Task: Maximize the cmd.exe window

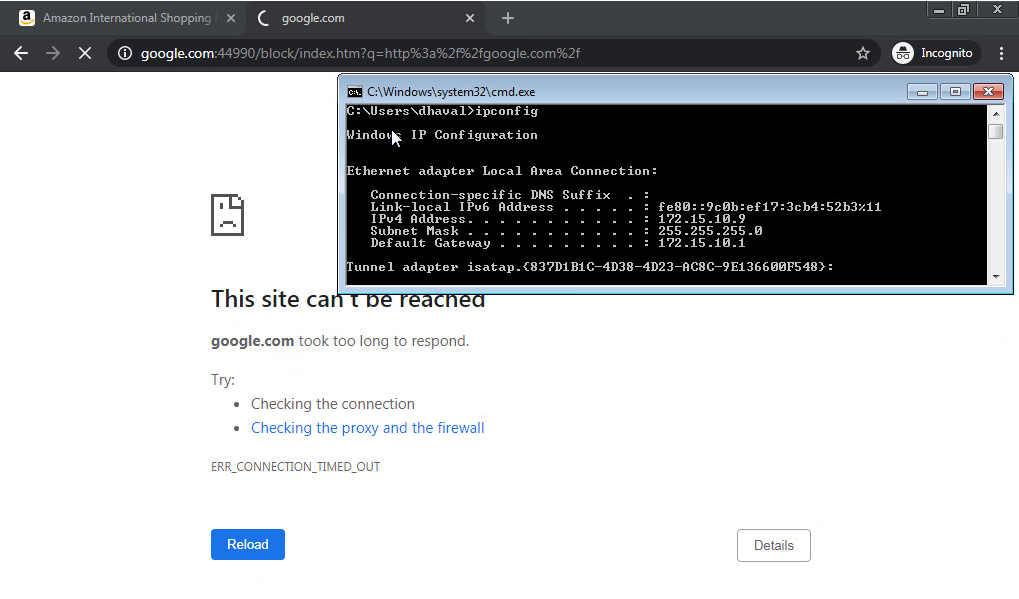Action: 955,92
